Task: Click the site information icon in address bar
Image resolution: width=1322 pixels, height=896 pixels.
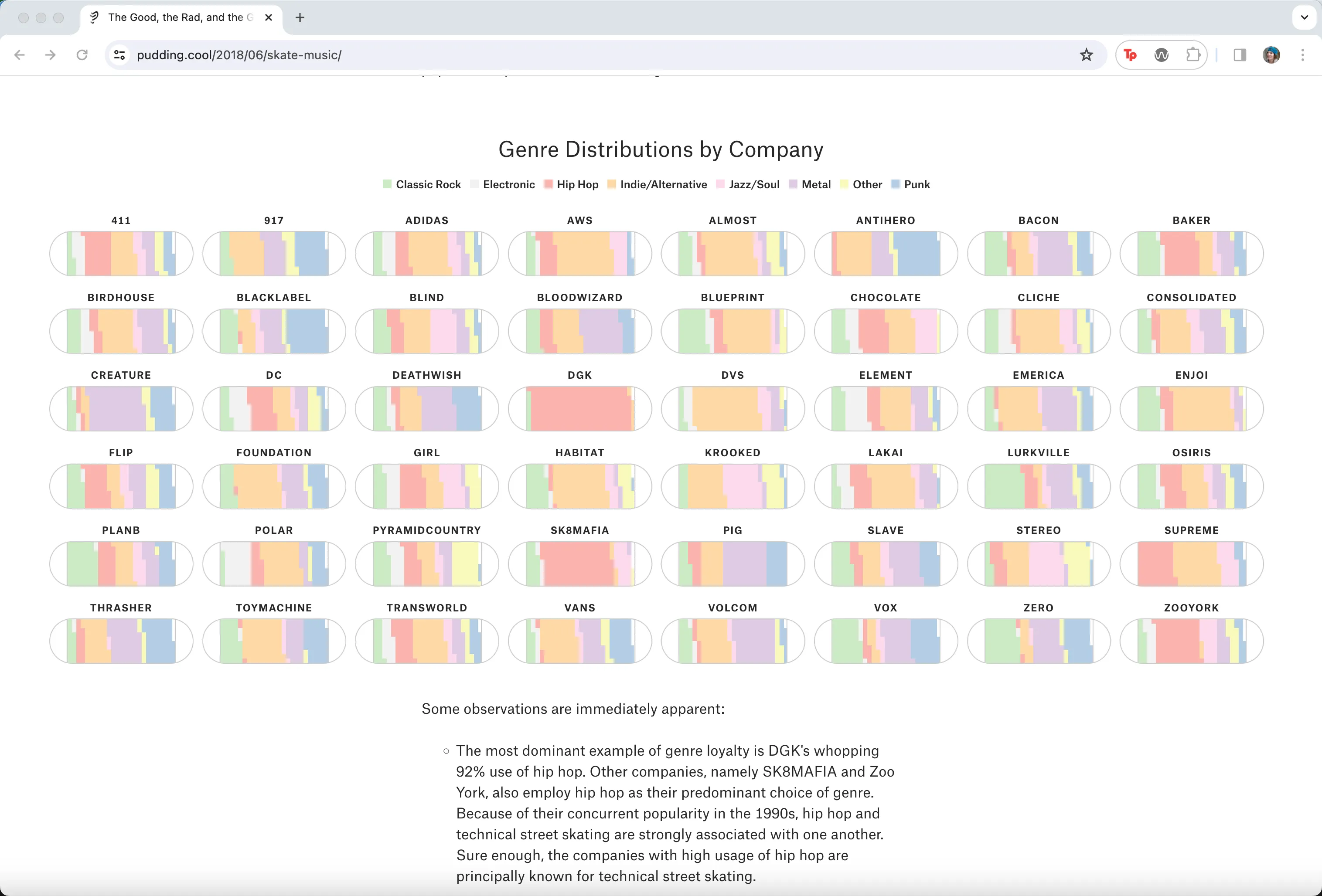Action: (119, 54)
